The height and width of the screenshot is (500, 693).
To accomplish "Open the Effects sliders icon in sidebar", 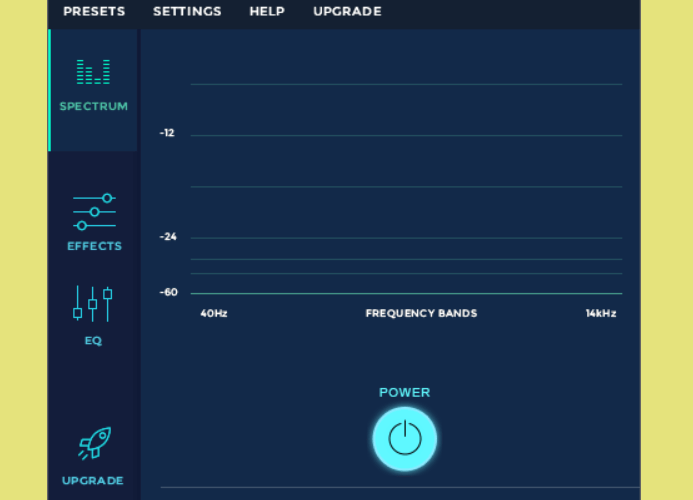I will [x=94, y=212].
